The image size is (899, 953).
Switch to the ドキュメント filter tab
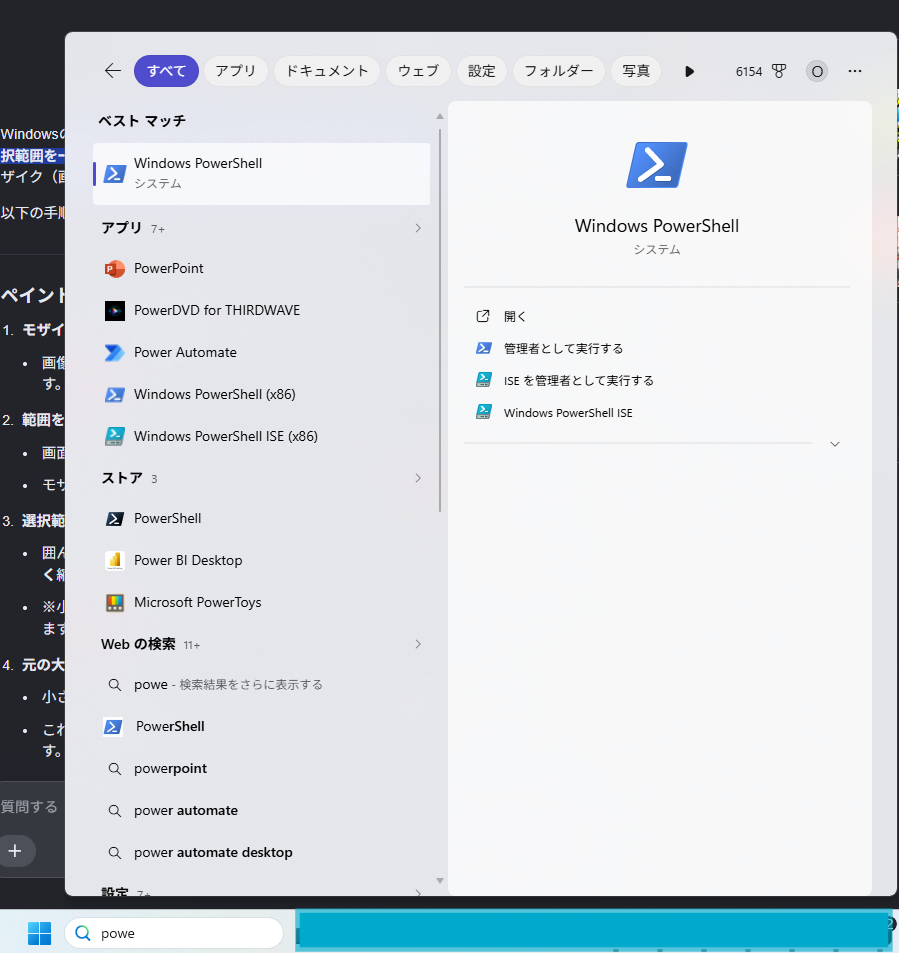point(327,71)
